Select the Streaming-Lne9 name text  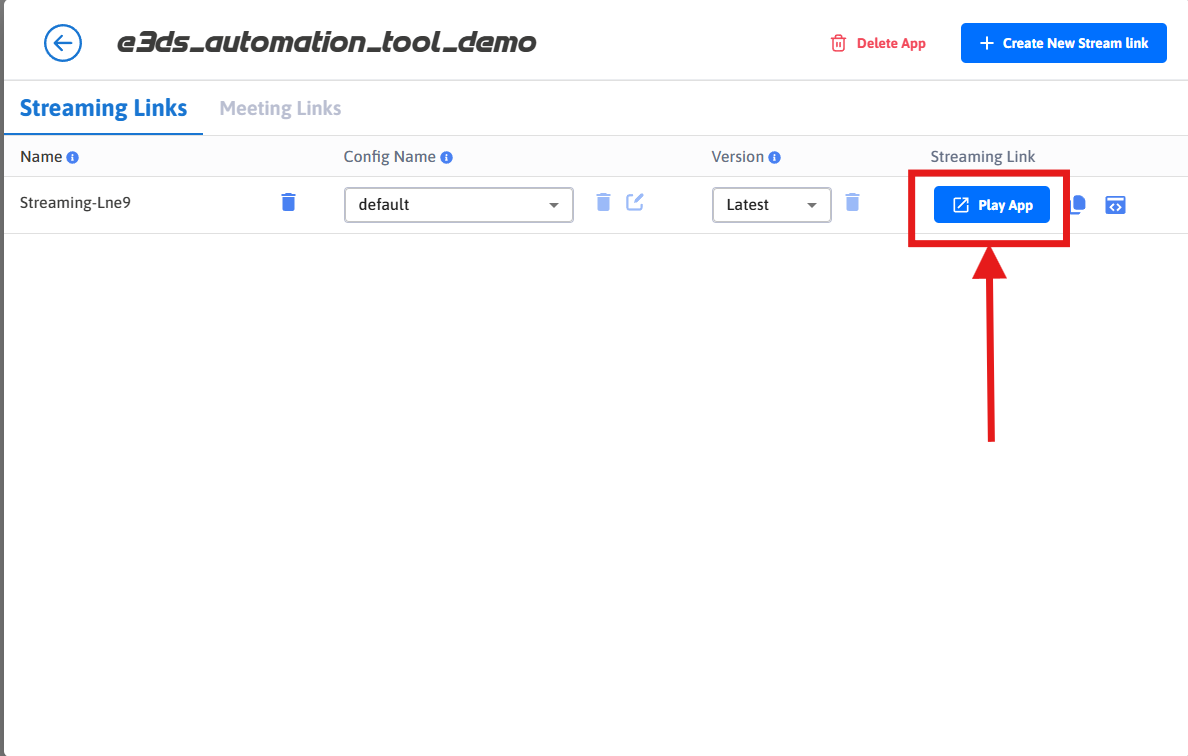coord(75,203)
